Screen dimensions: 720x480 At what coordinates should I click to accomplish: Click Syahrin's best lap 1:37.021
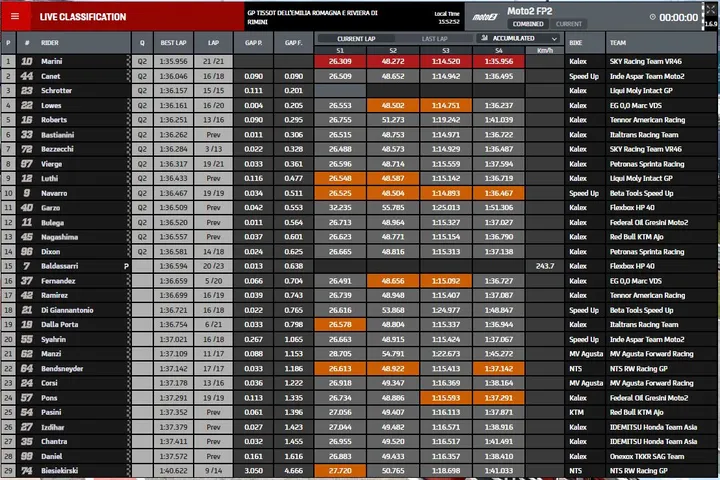[x=173, y=339]
